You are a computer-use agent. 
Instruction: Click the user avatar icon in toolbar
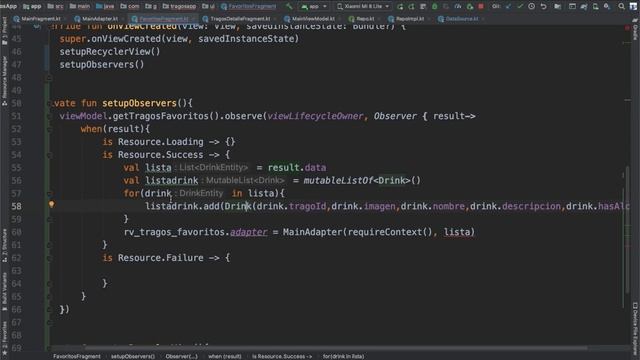[633, 7]
